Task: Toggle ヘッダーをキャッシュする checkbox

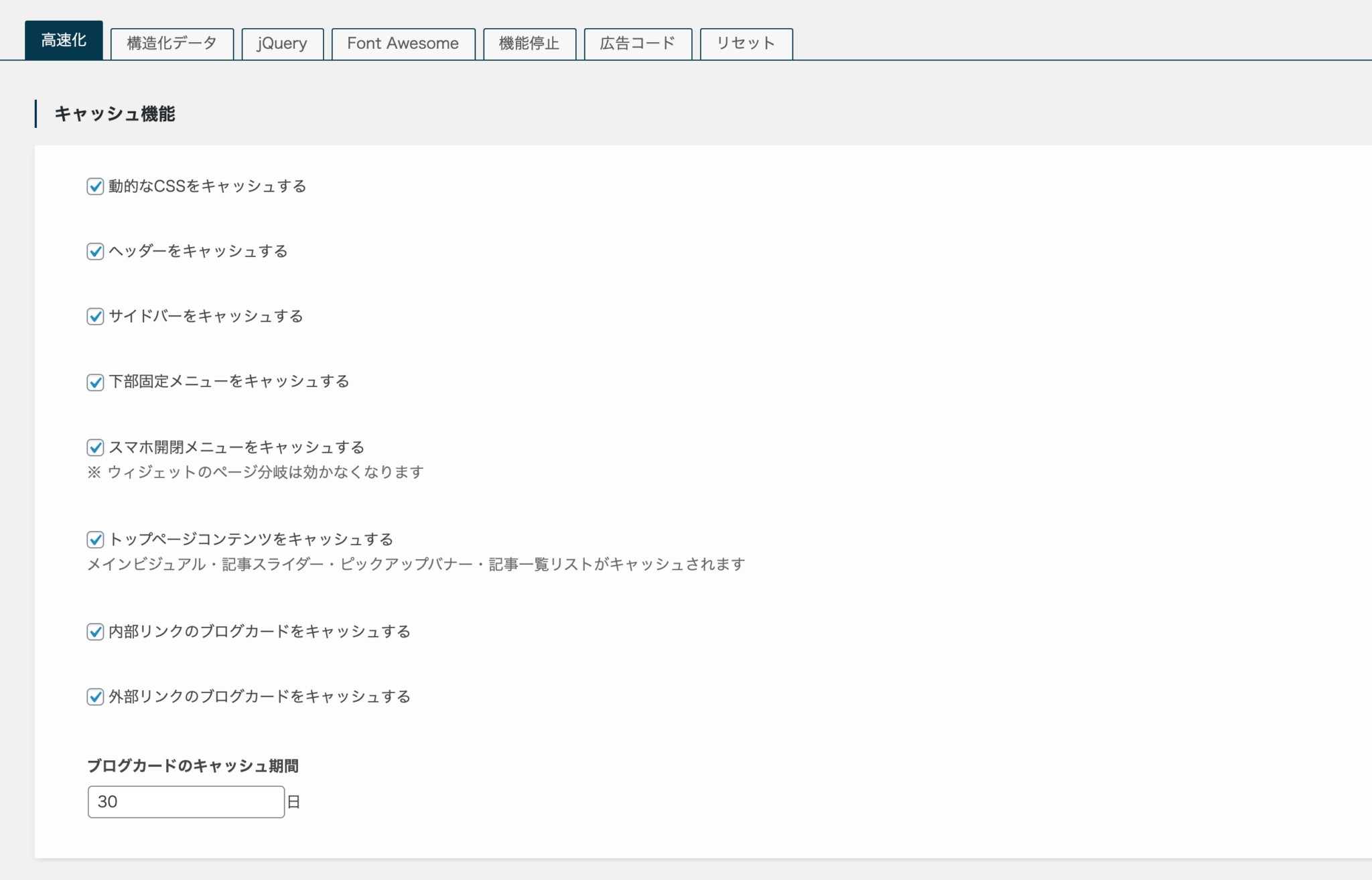Action: 95,251
